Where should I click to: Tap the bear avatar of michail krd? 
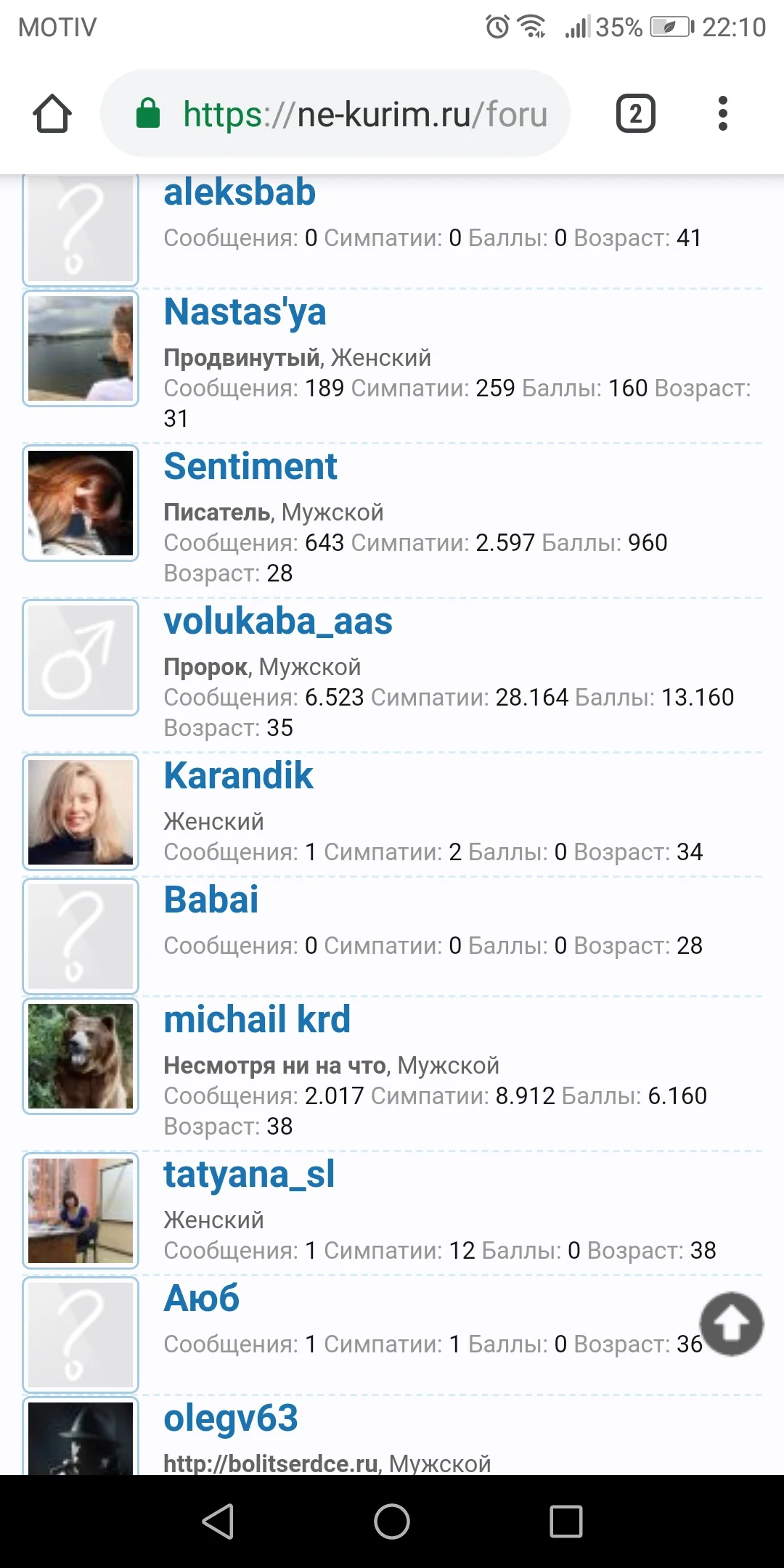point(81,1056)
